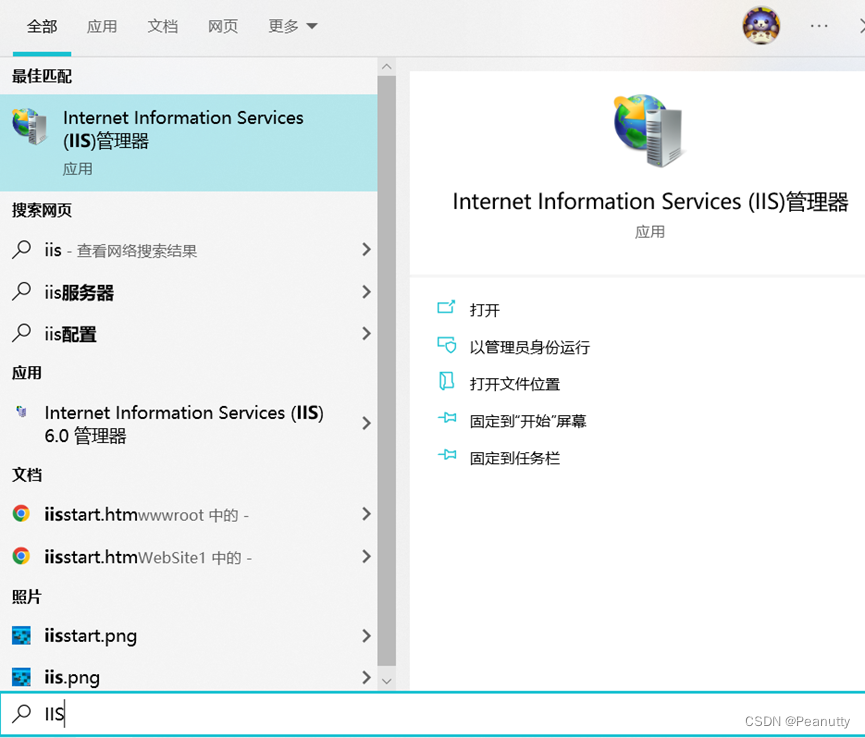Viewport: 865px width, 738px height.
Task: Select the iis配置 web suggestion
Action: click(189, 334)
